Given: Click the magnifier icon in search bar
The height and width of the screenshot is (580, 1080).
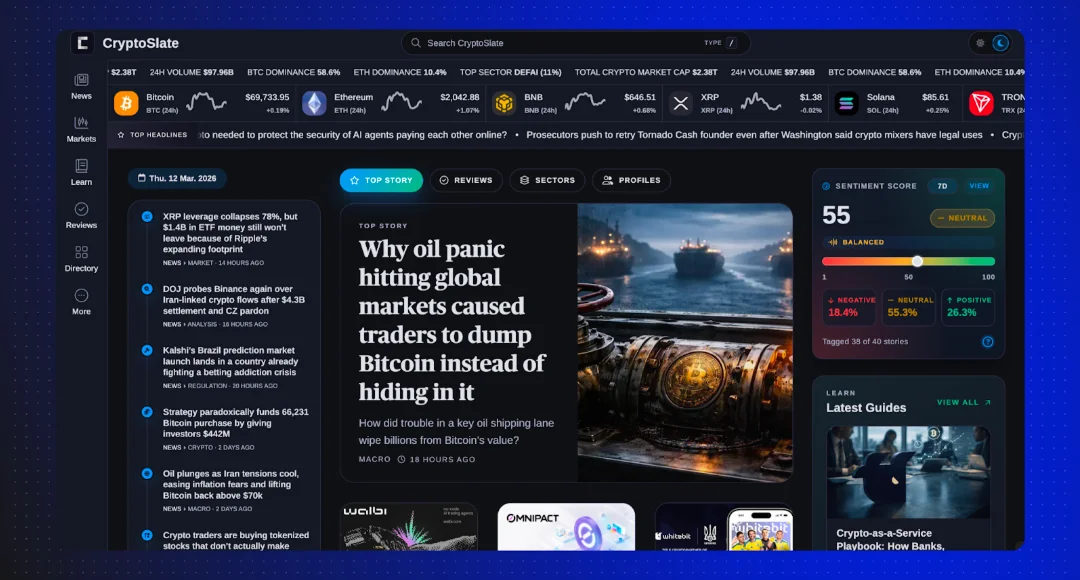Looking at the screenshot, I should pos(416,43).
